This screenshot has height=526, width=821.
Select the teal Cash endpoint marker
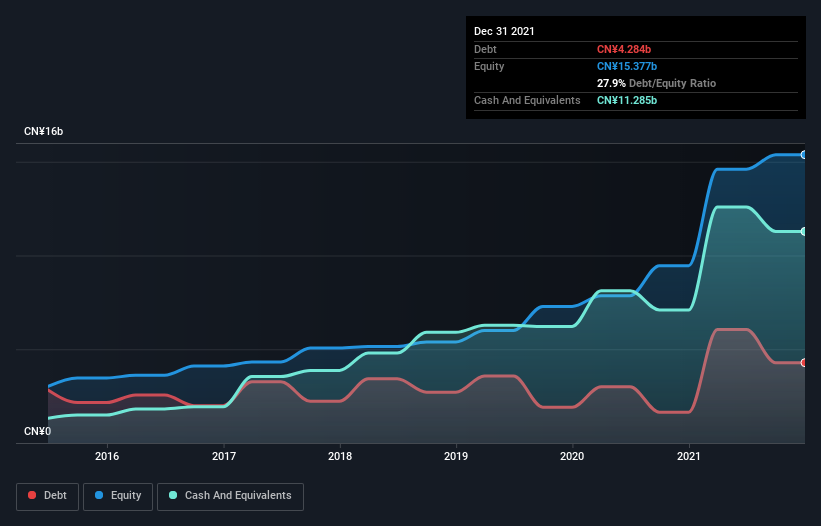pos(804,231)
